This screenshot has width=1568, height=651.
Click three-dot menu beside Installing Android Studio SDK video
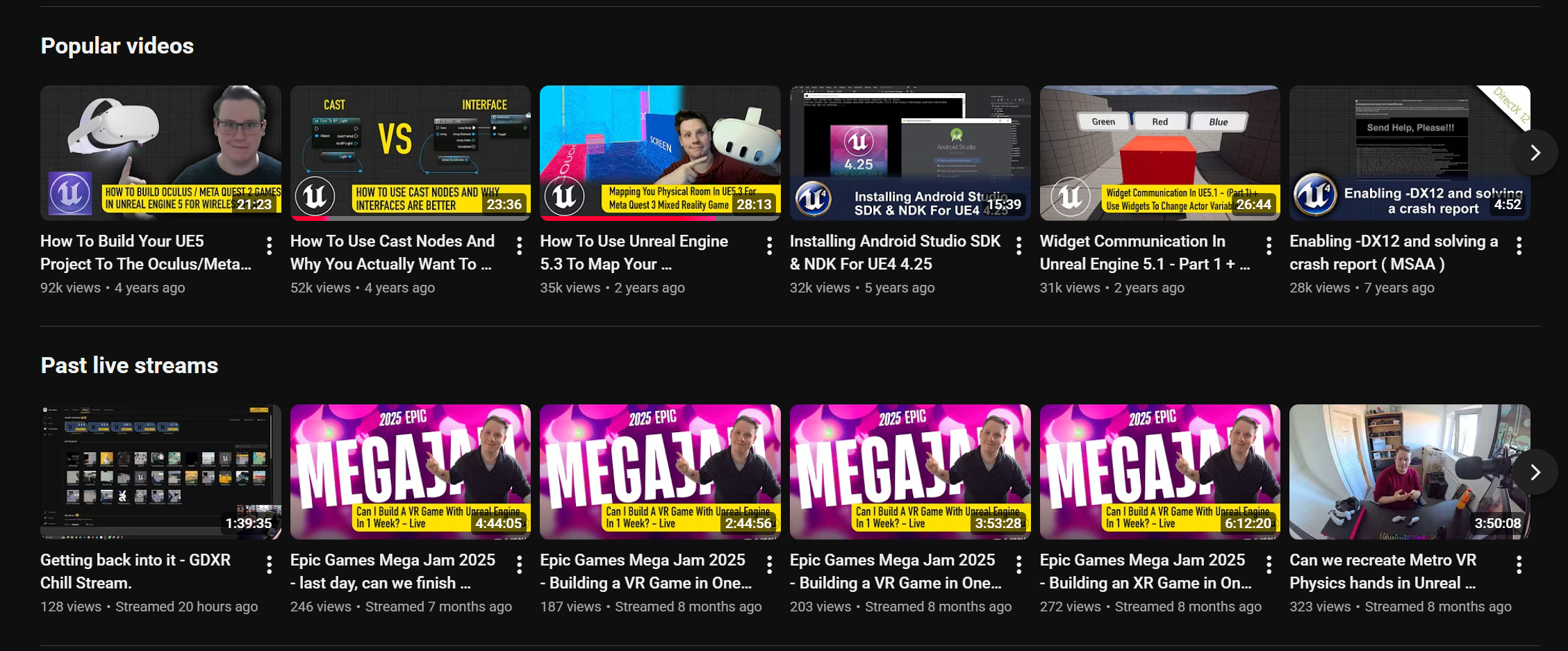click(x=1018, y=245)
